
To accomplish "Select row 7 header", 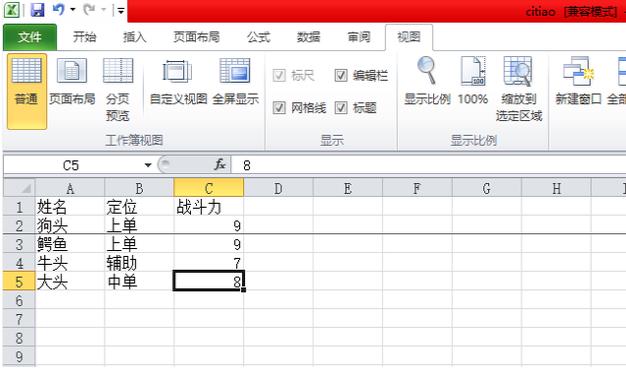I will click(19, 319).
